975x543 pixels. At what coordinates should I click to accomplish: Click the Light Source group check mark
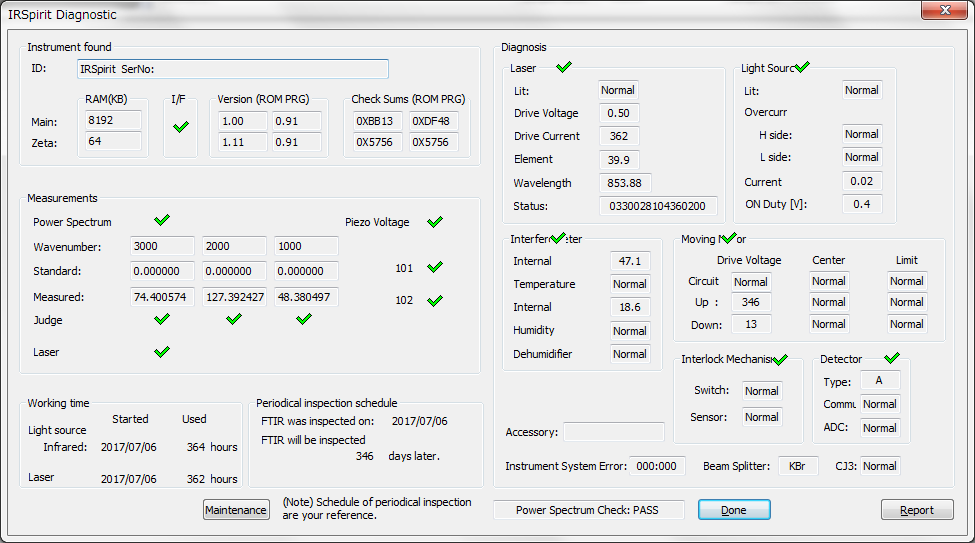coord(802,67)
